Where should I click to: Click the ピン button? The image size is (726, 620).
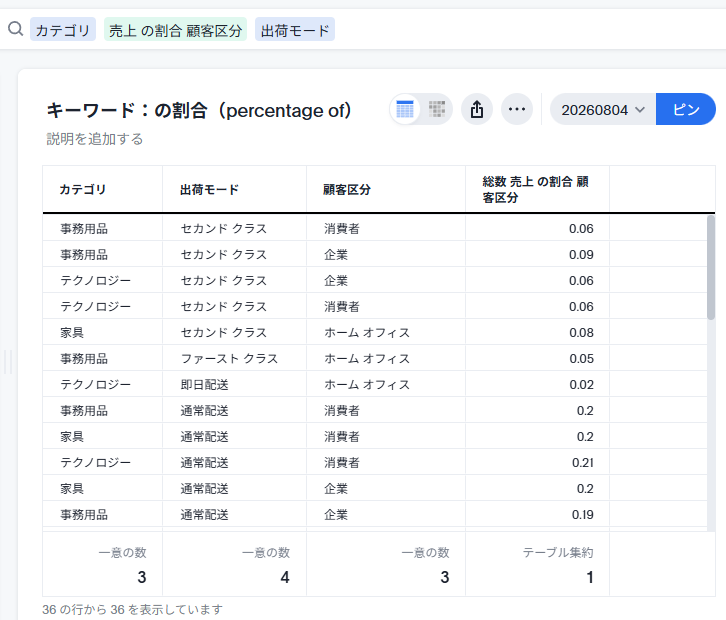coord(686,110)
